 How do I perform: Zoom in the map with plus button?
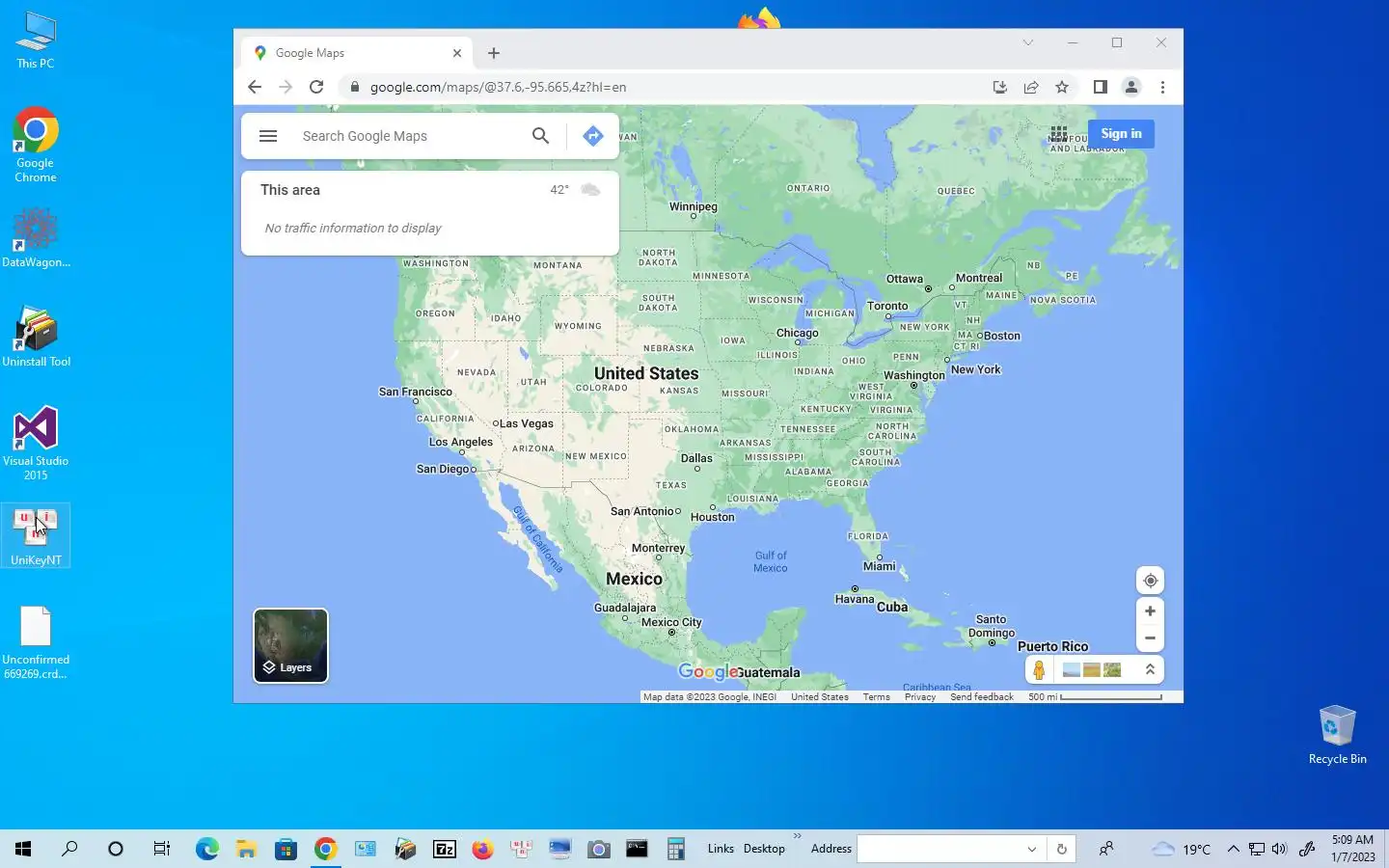click(x=1150, y=611)
